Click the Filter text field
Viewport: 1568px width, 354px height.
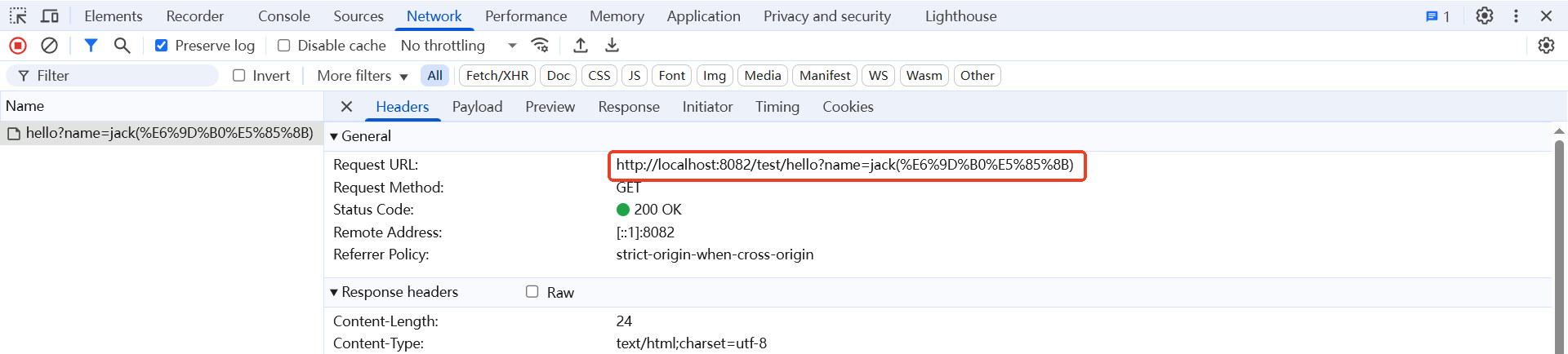point(122,76)
